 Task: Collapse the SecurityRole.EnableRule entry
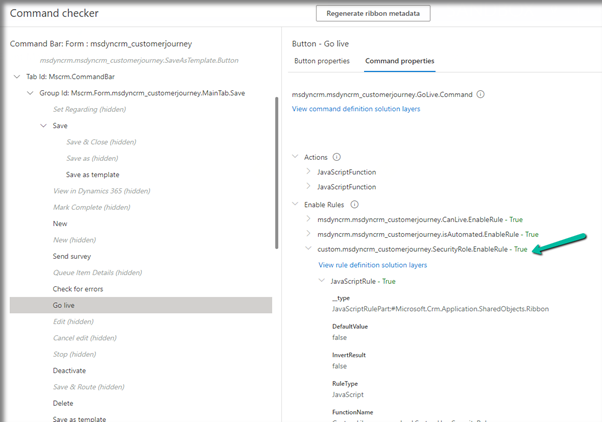point(308,249)
